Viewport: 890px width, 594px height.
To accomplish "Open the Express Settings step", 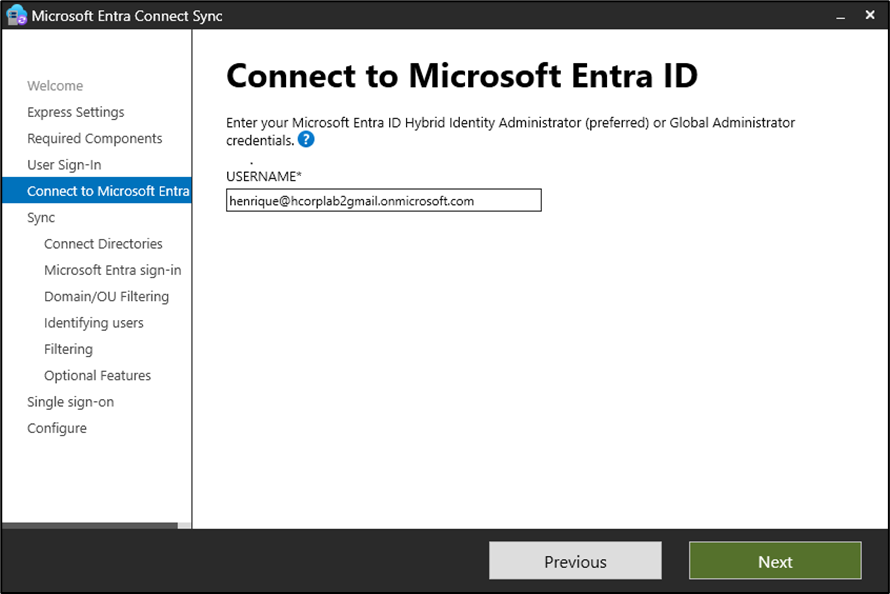I will coord(76,112).
